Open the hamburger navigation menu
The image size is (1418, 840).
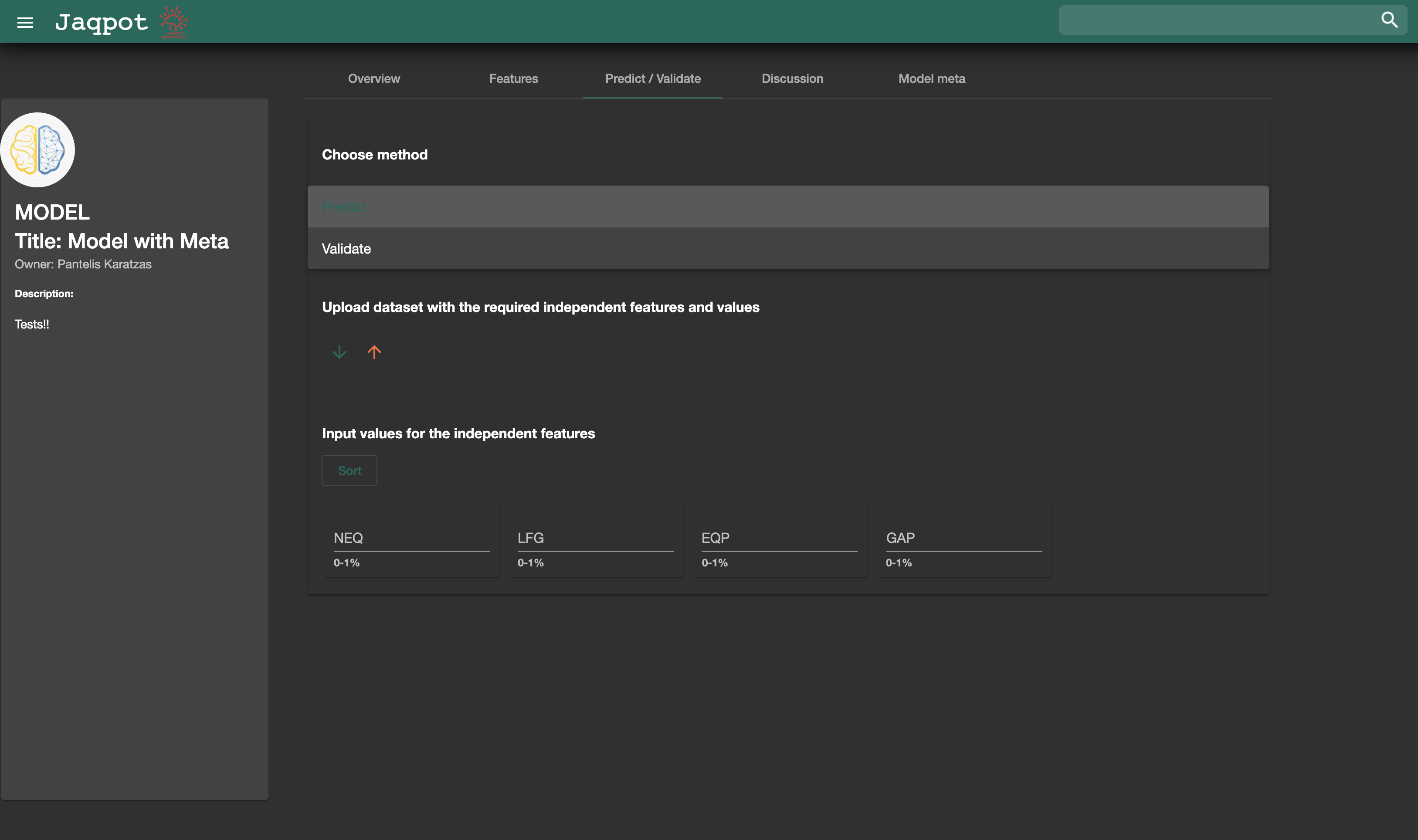(x=25, y=23)
